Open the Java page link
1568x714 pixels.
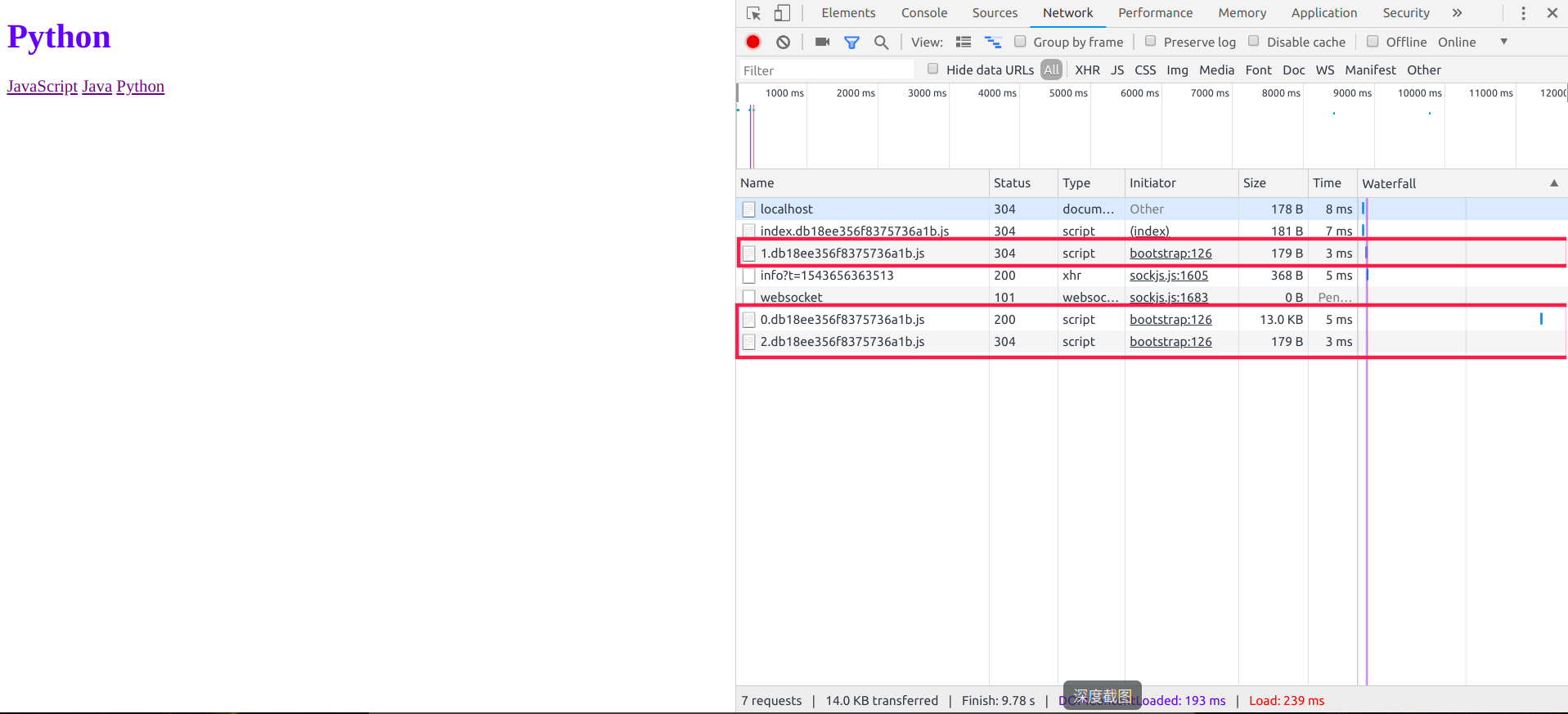[97, 87]
